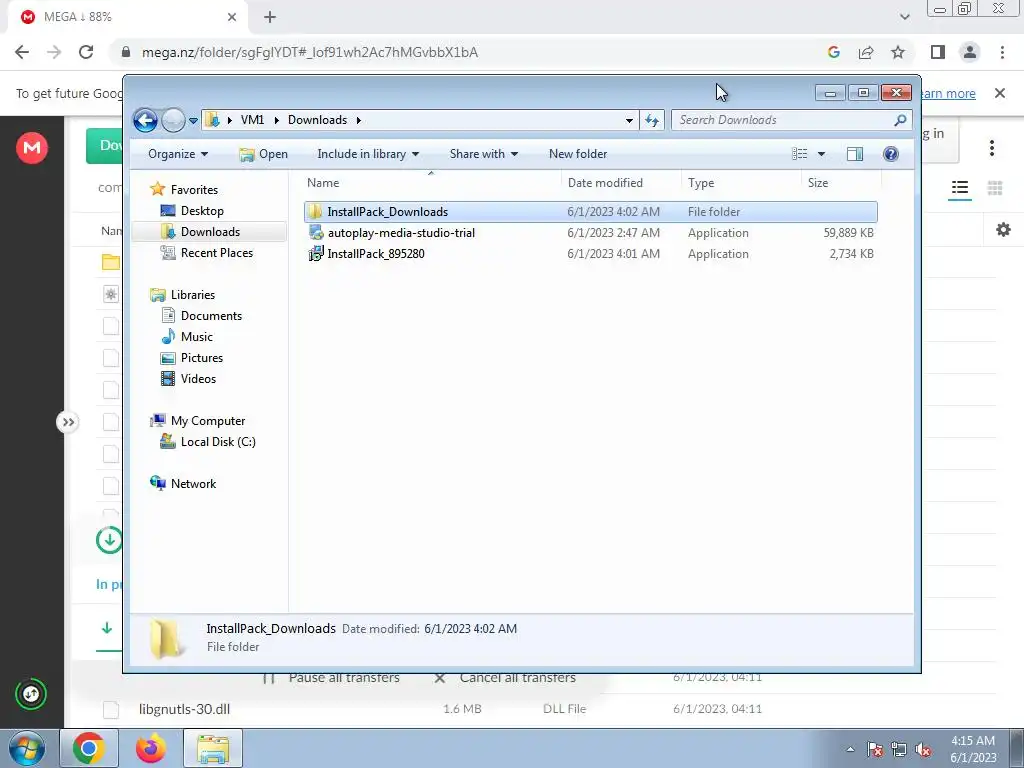The width and height of the screenshot is (1024, 768).
Task: Click the Downloads breadcrumb in the address bar
Action: point(317,120)
